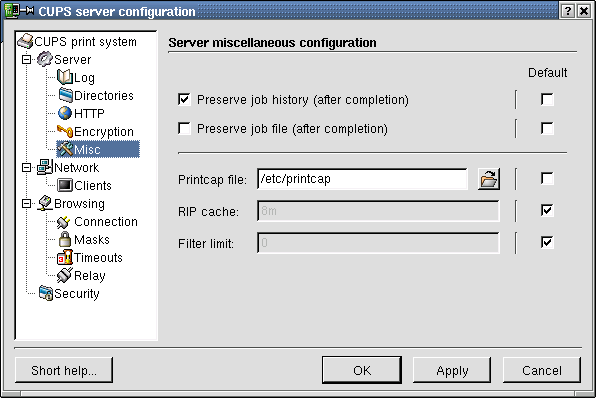The height and width of the screenshot is (398, 596).
Task: Open the Masks settings entry
Action: point(92,239)
